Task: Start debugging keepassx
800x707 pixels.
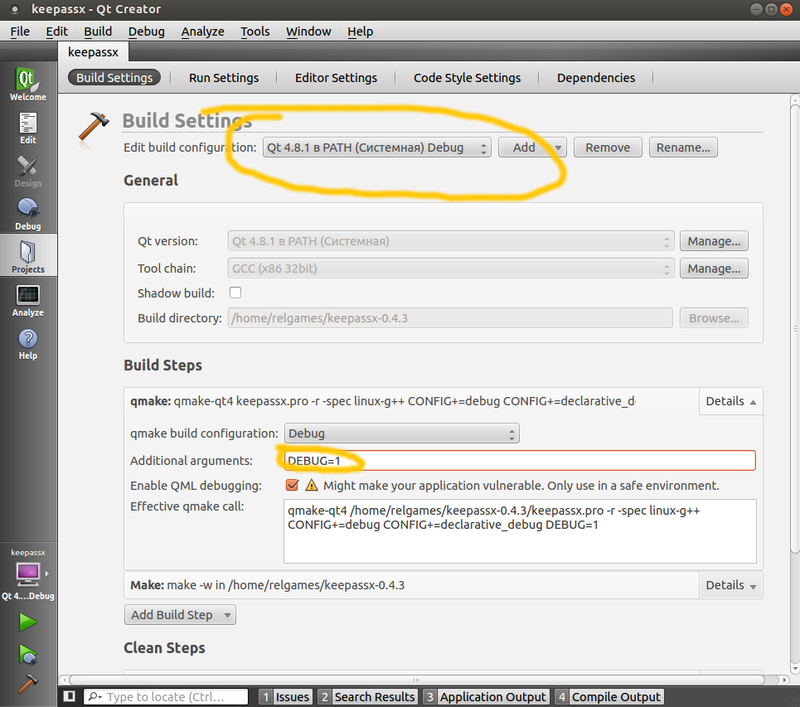Action: click(x=28, y=653)
